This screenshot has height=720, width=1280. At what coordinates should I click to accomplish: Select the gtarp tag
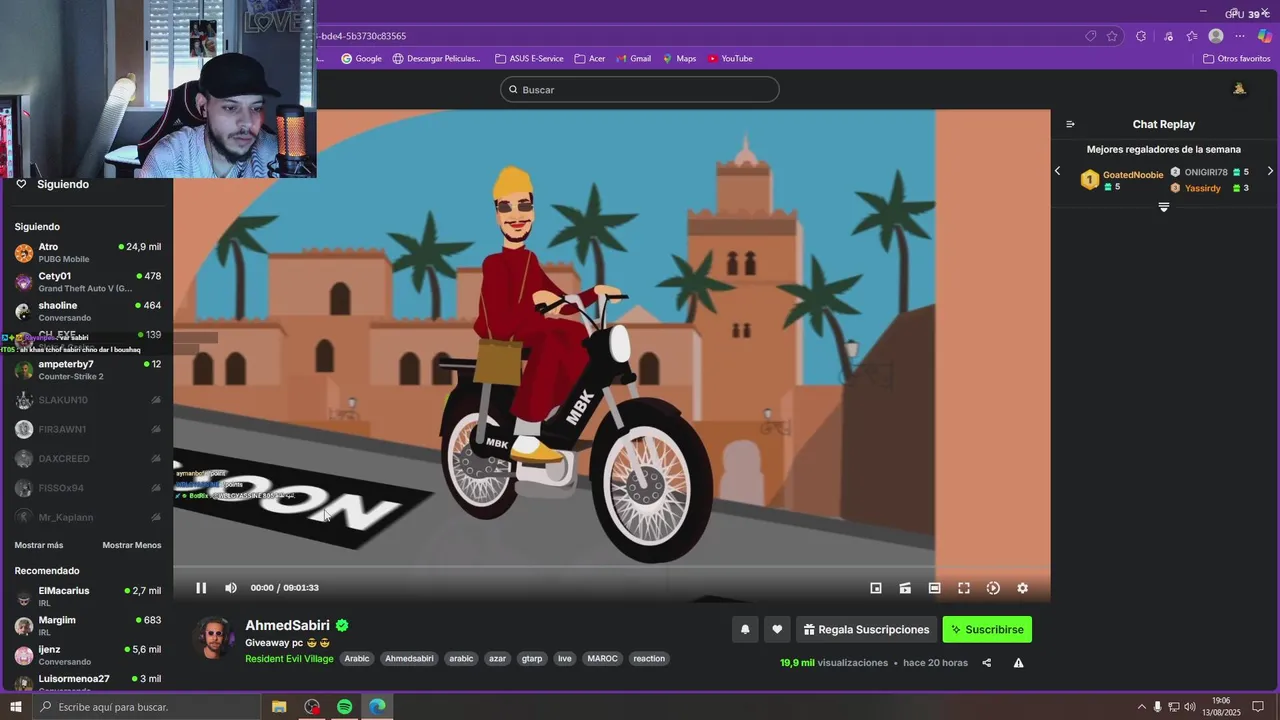click(532, 659)
